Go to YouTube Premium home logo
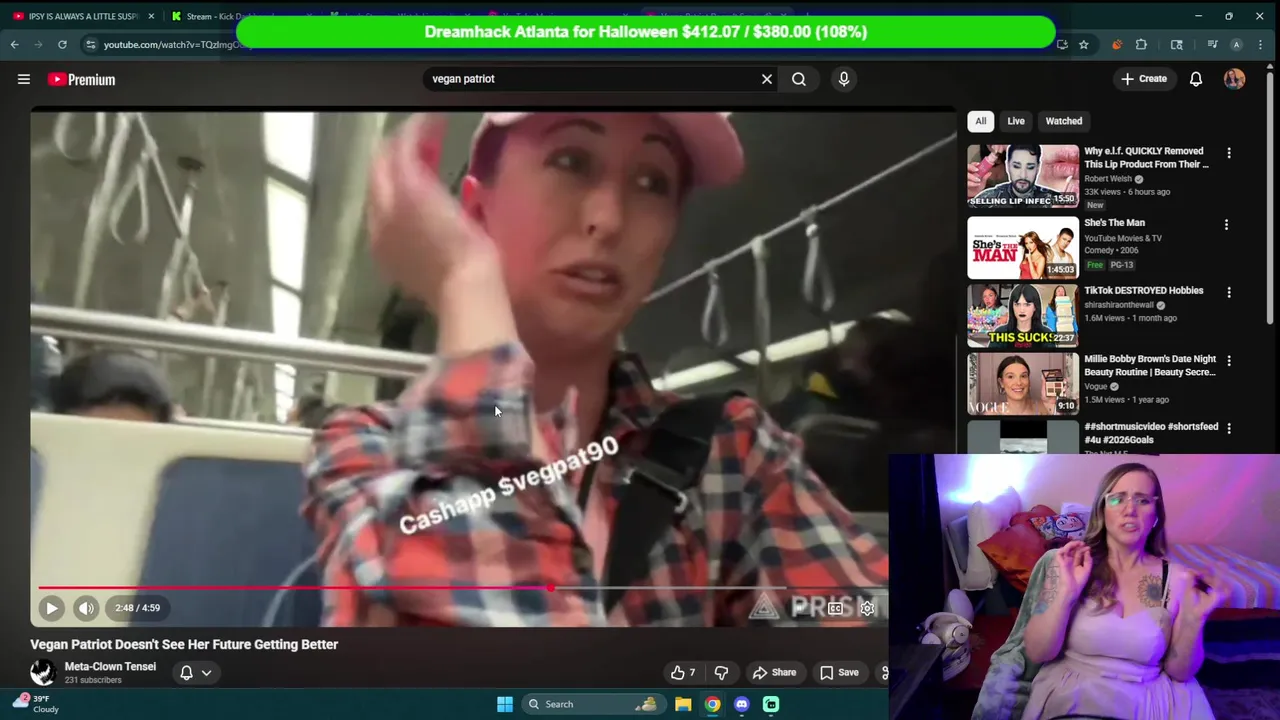Viewport: 1280px width, 720px height. tap(82, 79)
